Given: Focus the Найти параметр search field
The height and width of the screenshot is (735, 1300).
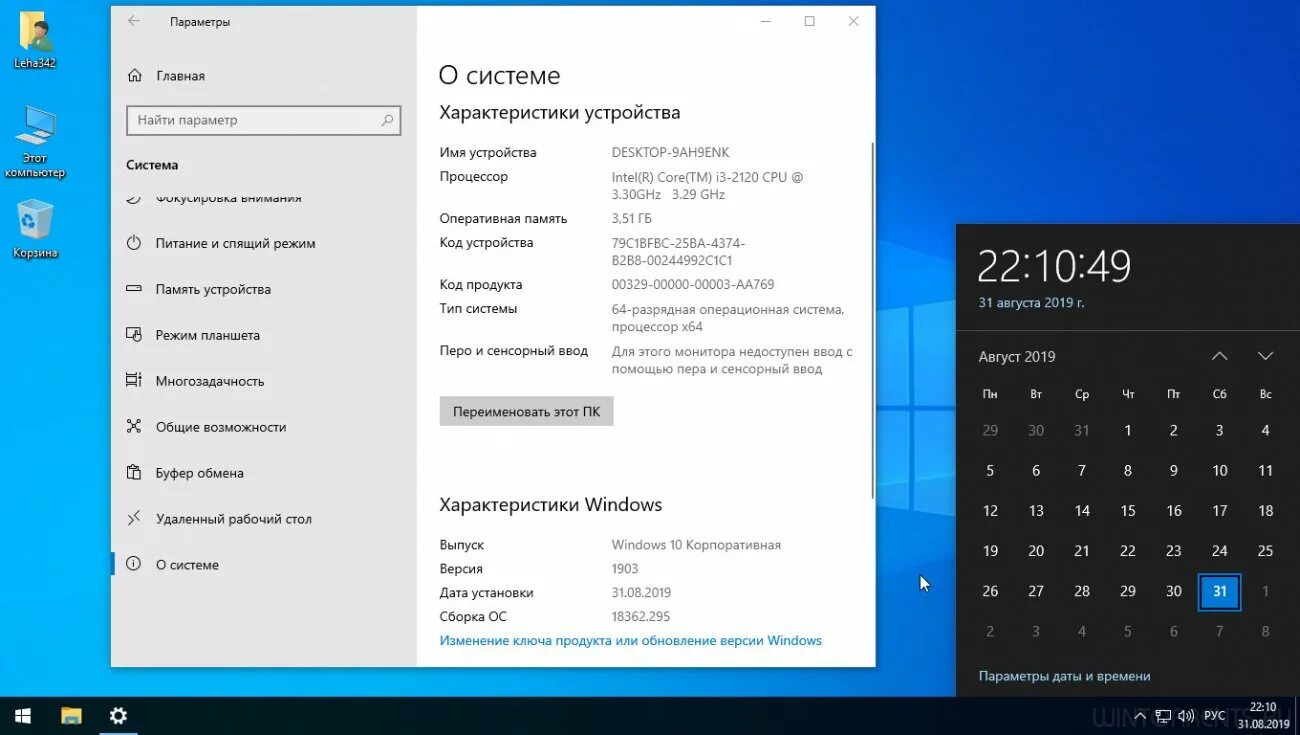Looking at the screenshot, I should point(263,120).
